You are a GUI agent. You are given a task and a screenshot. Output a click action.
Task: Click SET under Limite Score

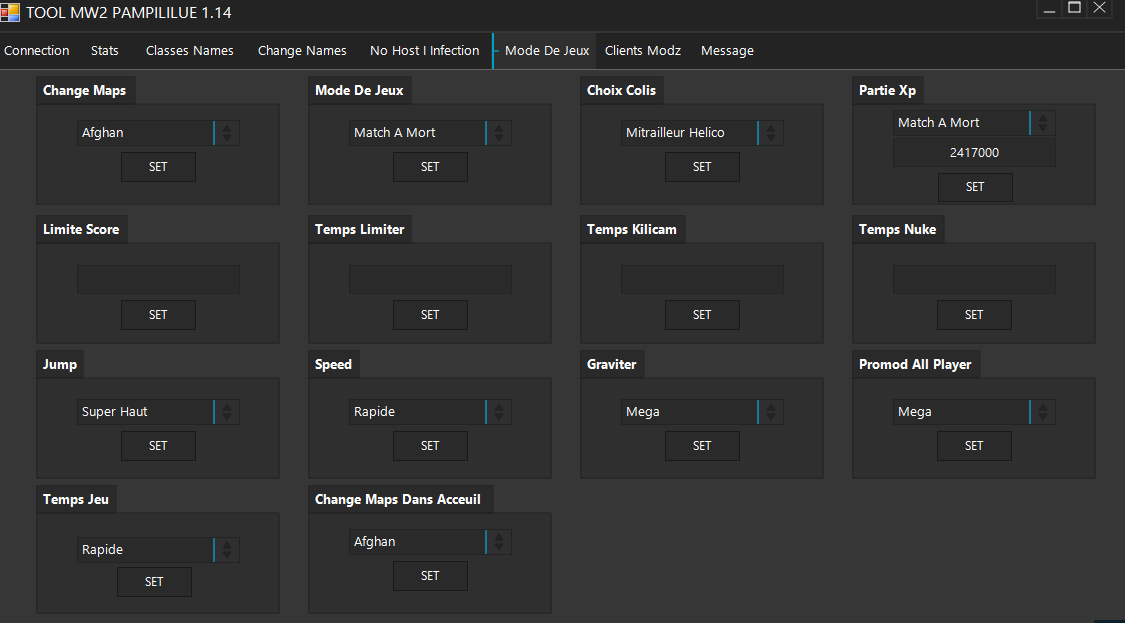click(158, 314)
